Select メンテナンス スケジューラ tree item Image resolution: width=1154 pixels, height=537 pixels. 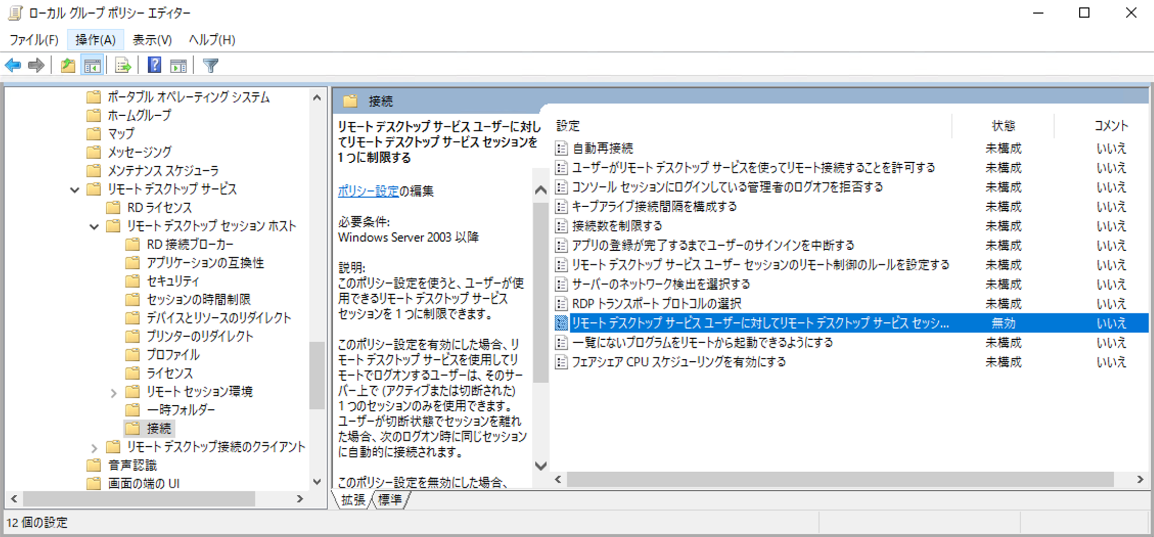pos(163,171)
